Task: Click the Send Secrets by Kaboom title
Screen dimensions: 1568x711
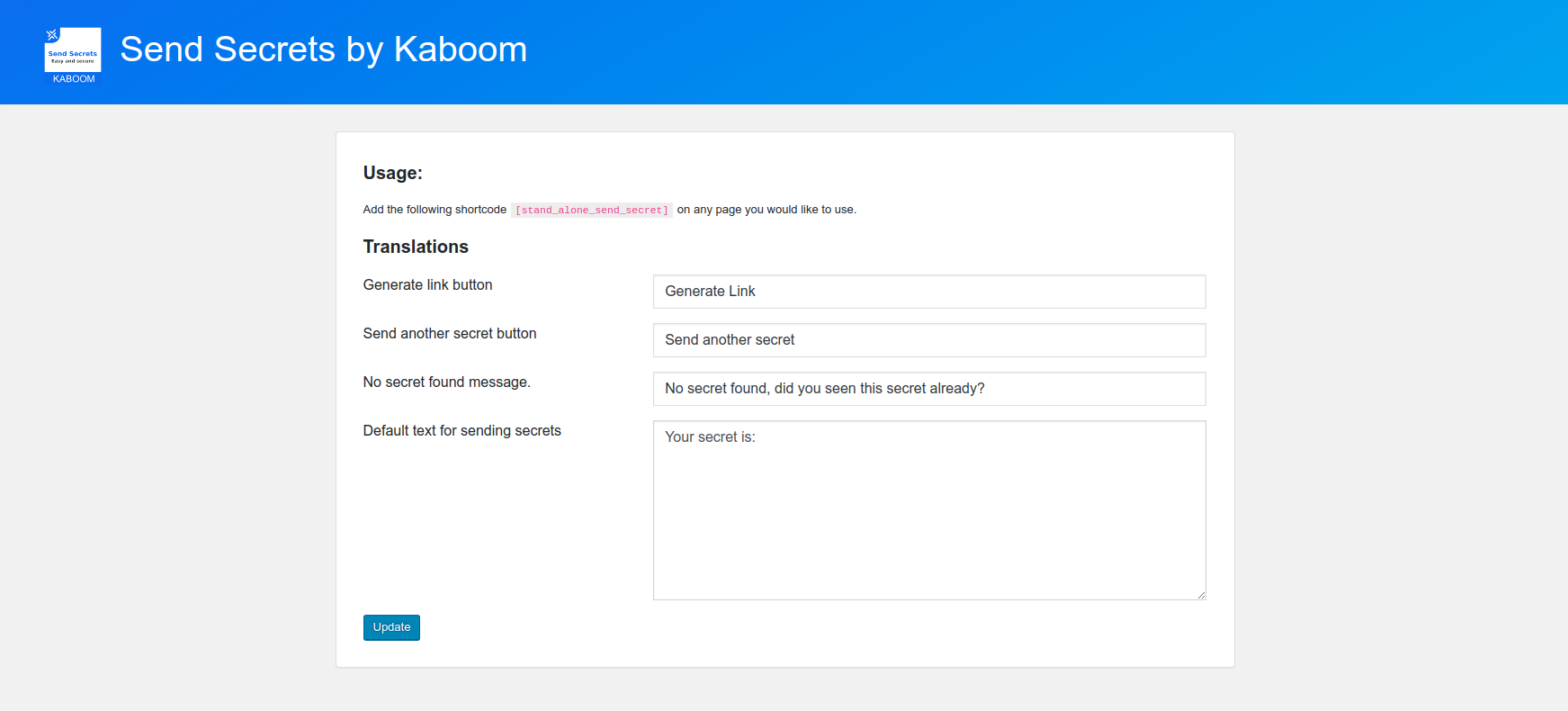Action: coord(324,49)
